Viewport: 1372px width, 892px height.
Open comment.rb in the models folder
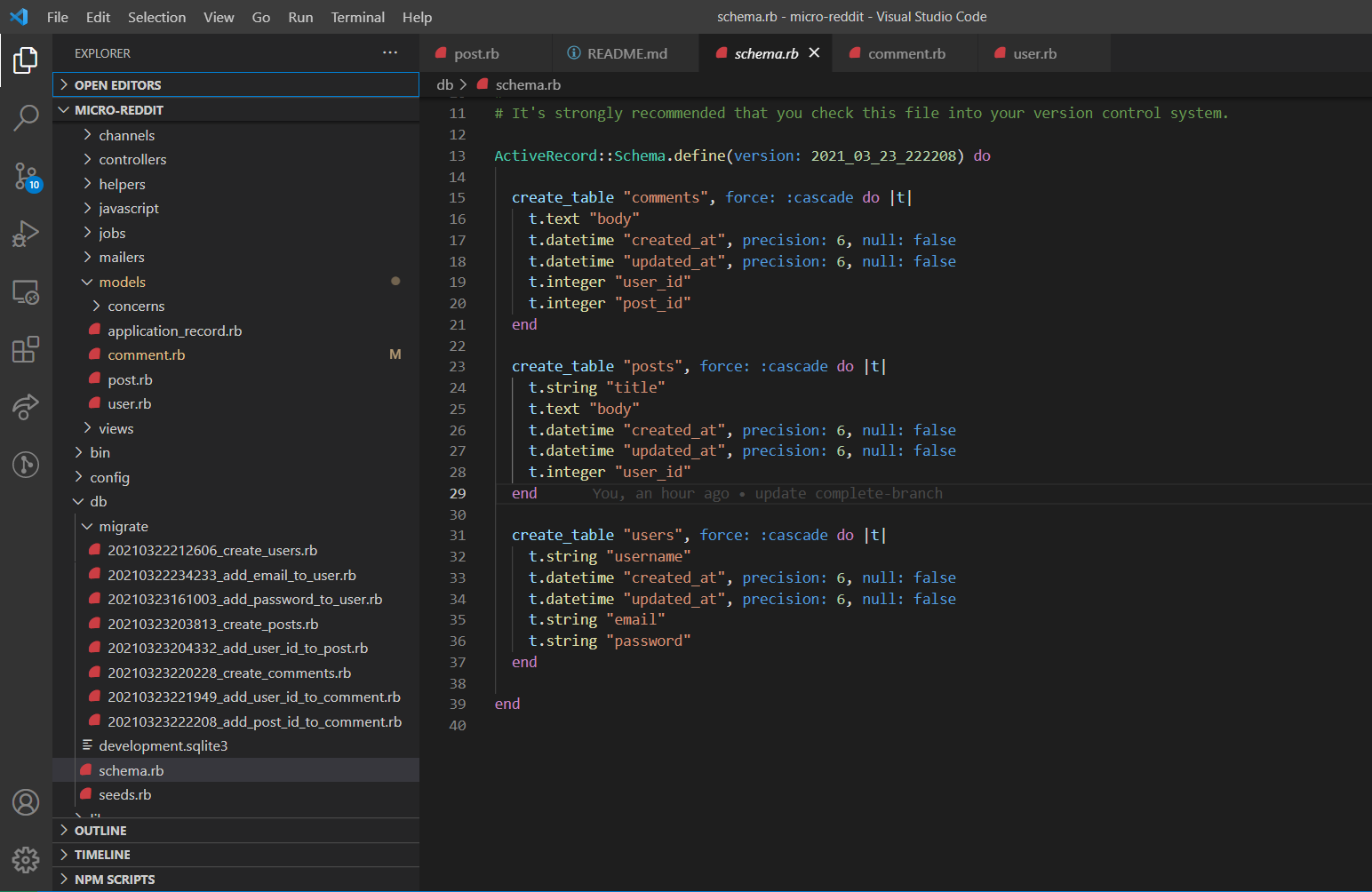click(x=235, y=354)
